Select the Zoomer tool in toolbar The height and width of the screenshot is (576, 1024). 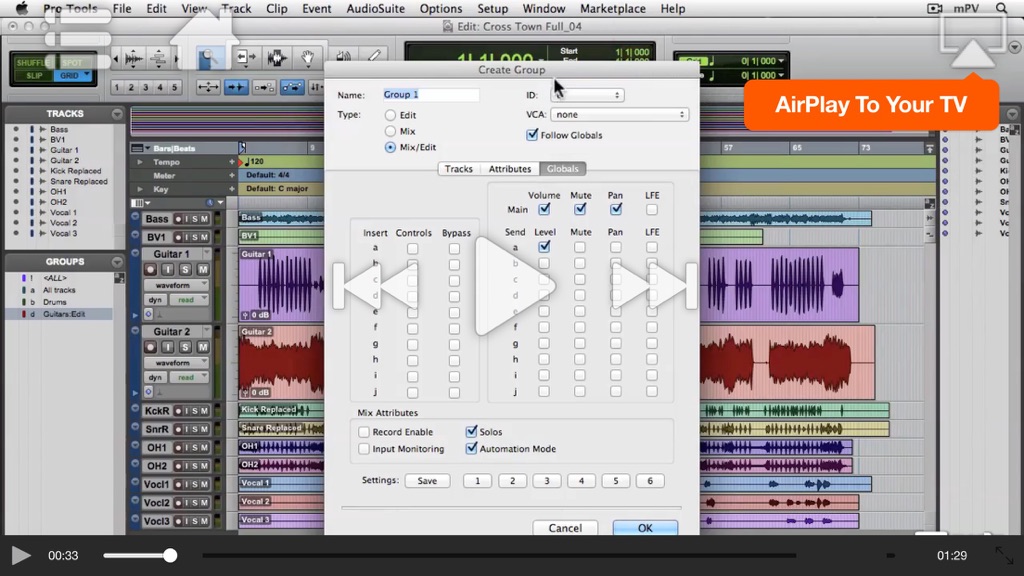point(209,57)
